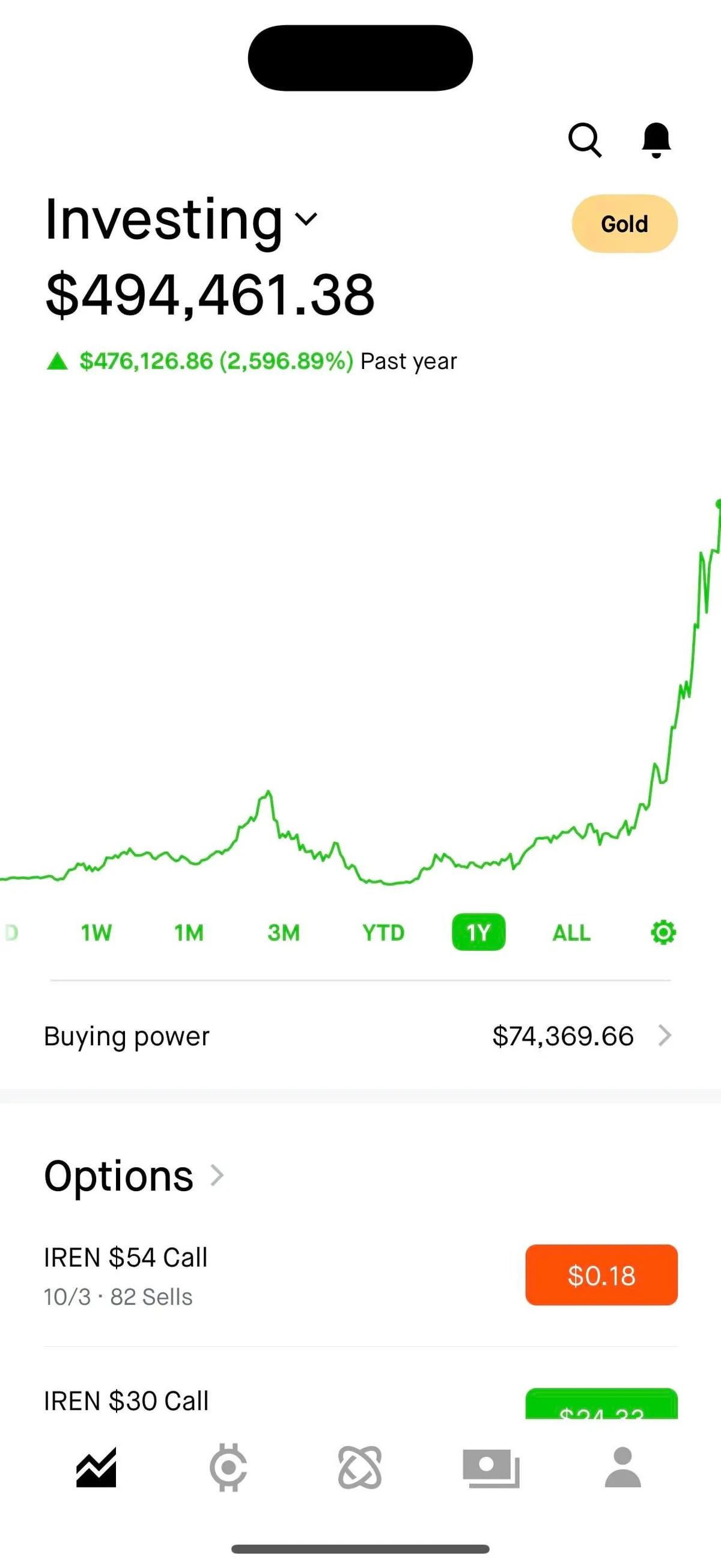Select the ALL timeframe

pos(571,932)
